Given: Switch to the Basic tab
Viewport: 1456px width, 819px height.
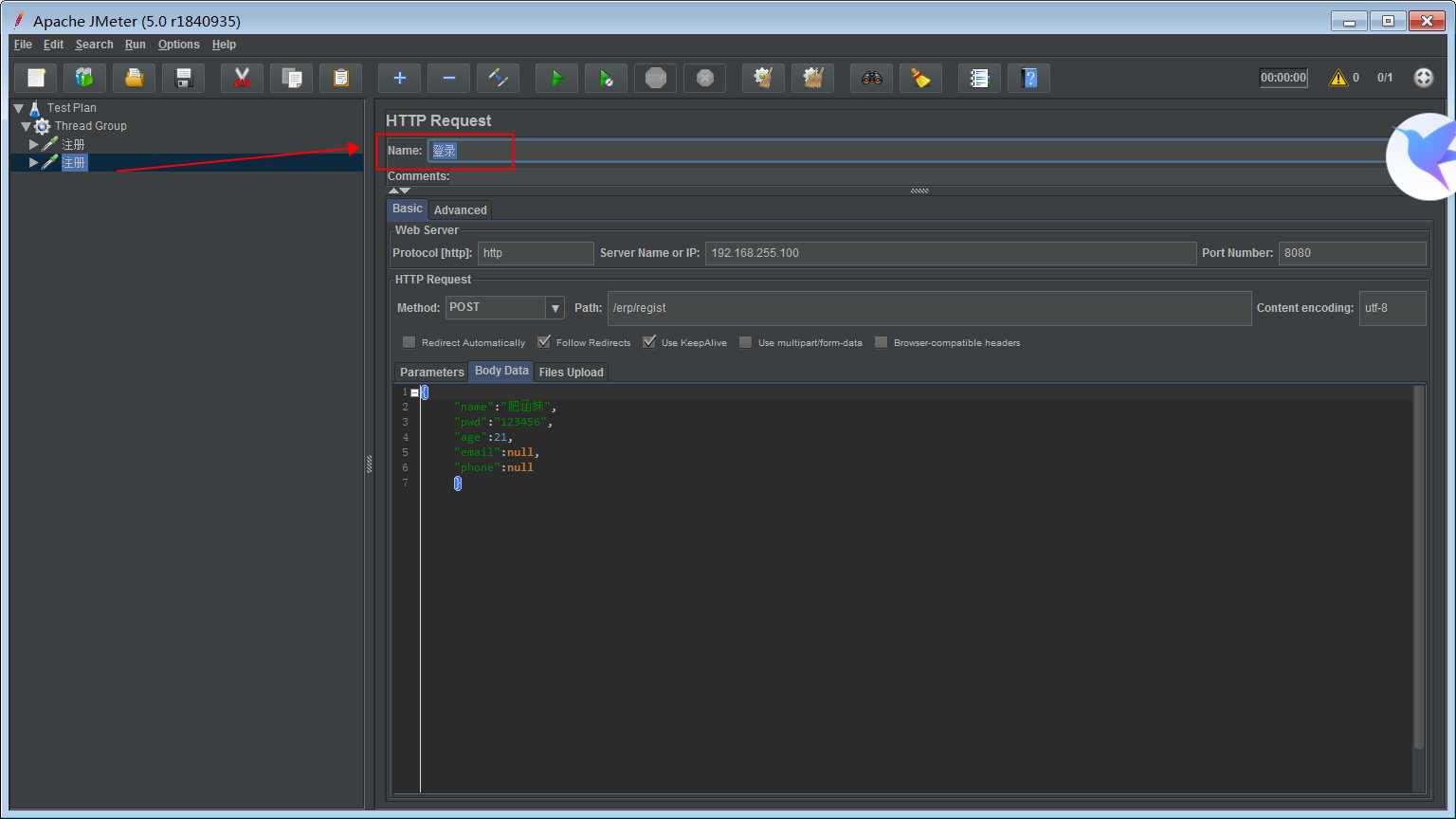Looking at the screenshot, I should 408,209.
